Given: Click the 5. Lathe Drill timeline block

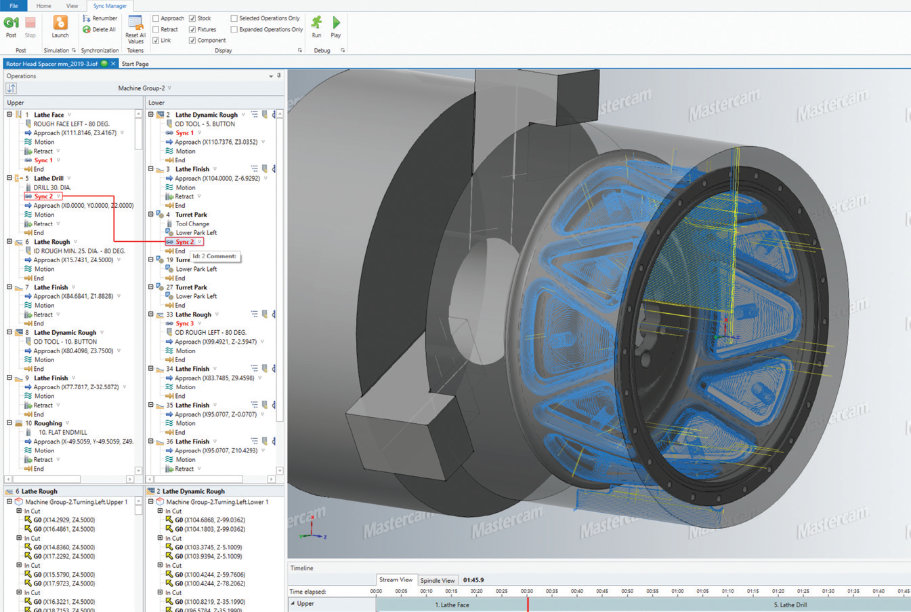Looking at the screenshot, I should (719, 604).
